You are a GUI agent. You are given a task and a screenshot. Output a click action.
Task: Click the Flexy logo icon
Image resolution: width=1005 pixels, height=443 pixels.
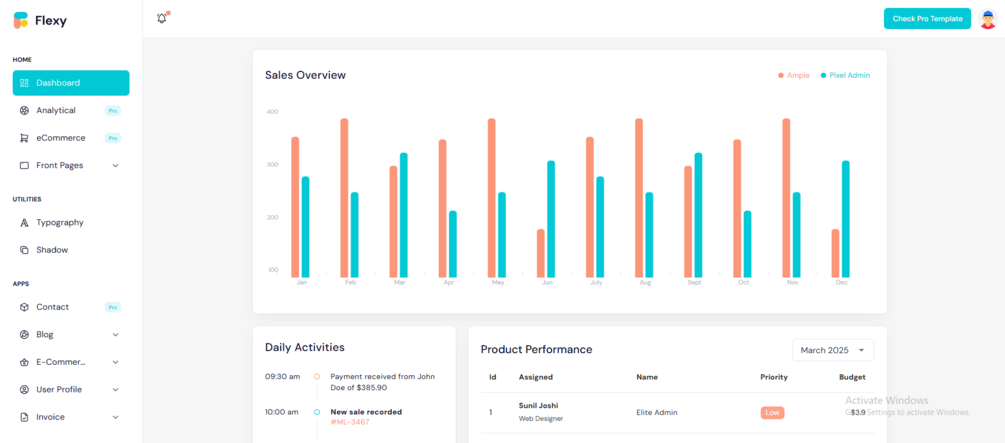[x=21, y=21]
